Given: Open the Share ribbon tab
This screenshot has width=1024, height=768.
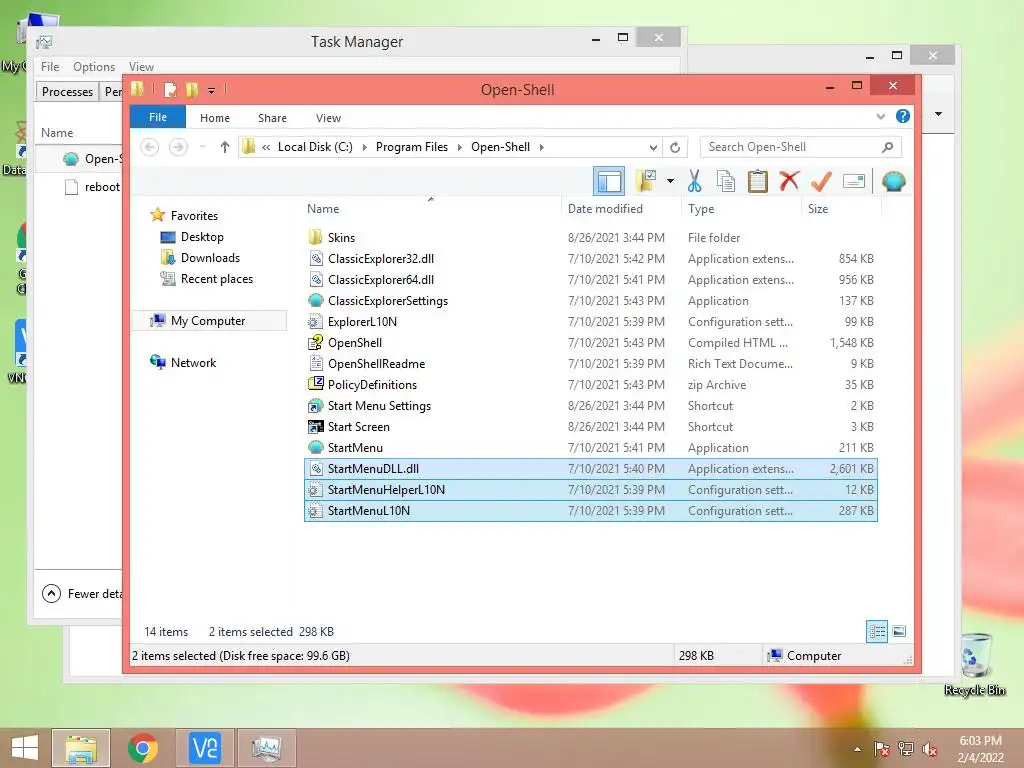Looking at the screenshot, I should pos(272,118).
